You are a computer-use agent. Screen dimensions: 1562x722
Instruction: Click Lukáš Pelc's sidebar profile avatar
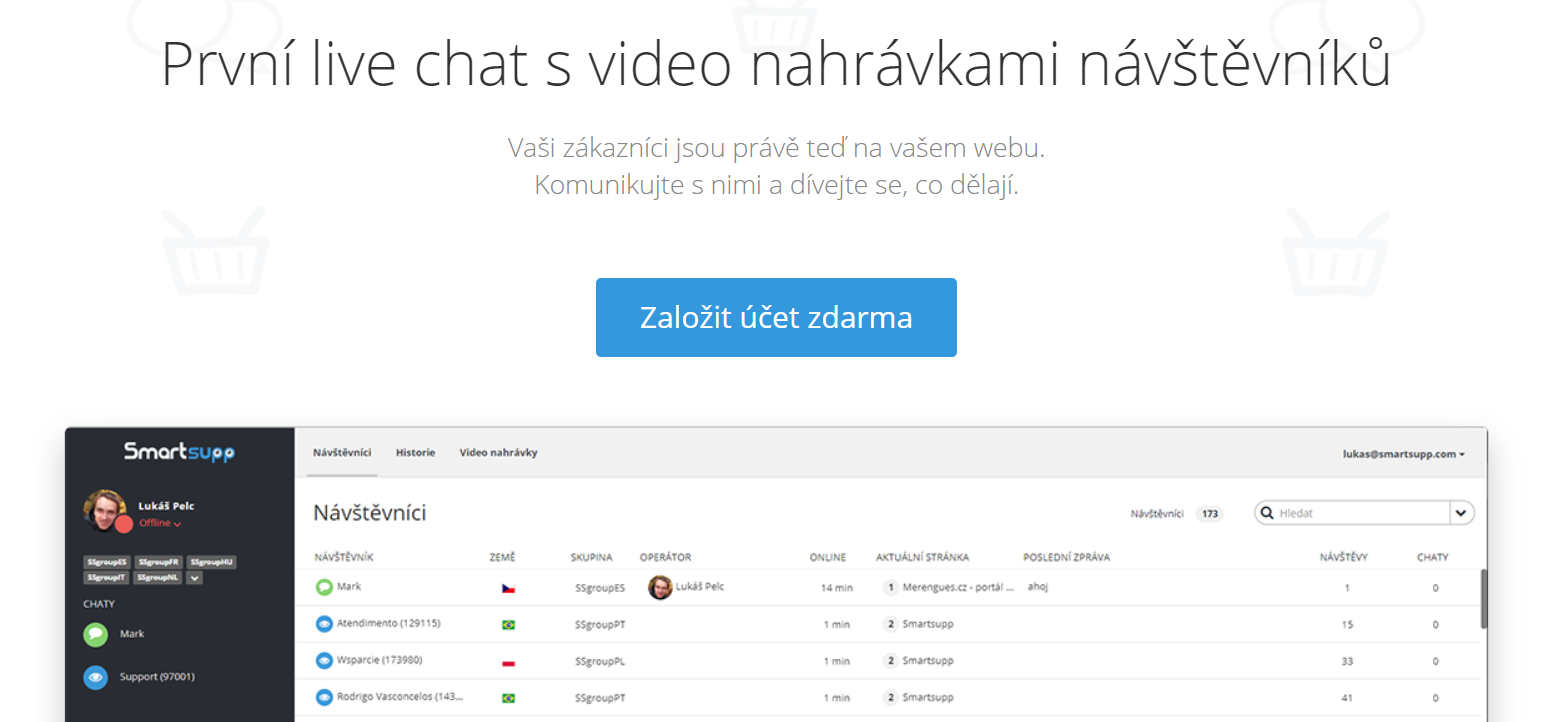[x=104, y=510]
